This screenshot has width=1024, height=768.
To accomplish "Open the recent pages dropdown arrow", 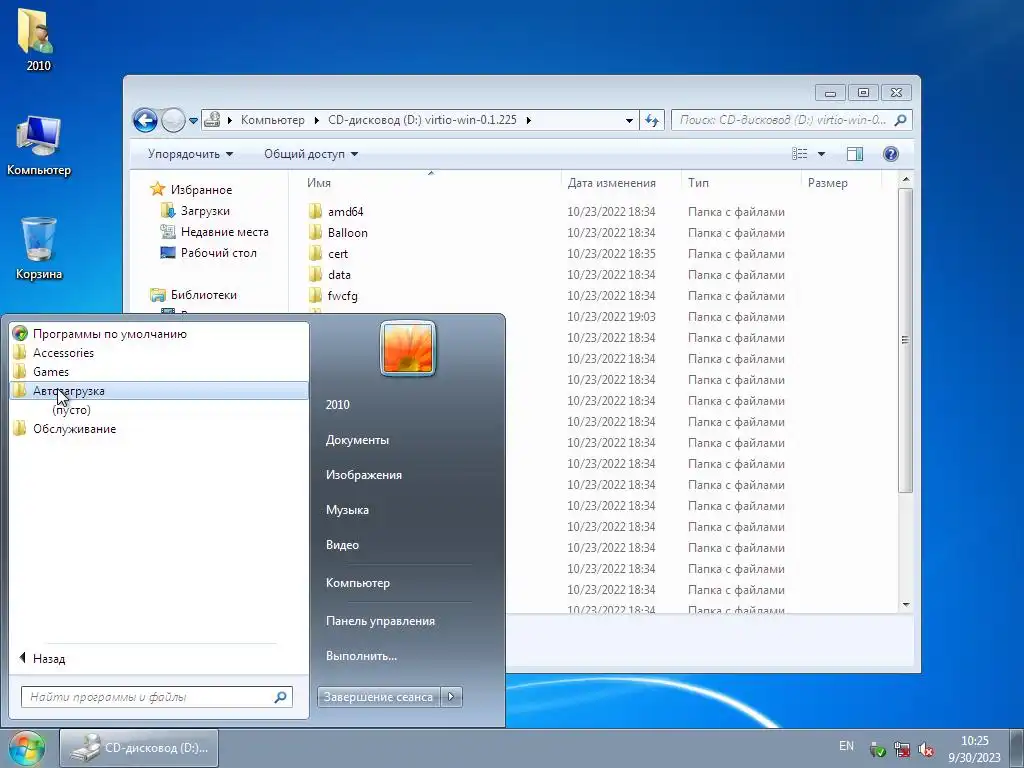I will pyautogui.click(x=193, y=121).
